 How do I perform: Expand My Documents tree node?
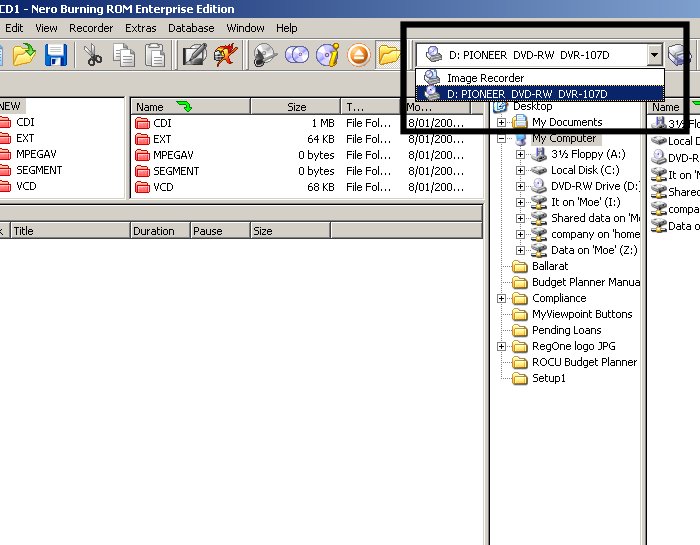(501, 122)
